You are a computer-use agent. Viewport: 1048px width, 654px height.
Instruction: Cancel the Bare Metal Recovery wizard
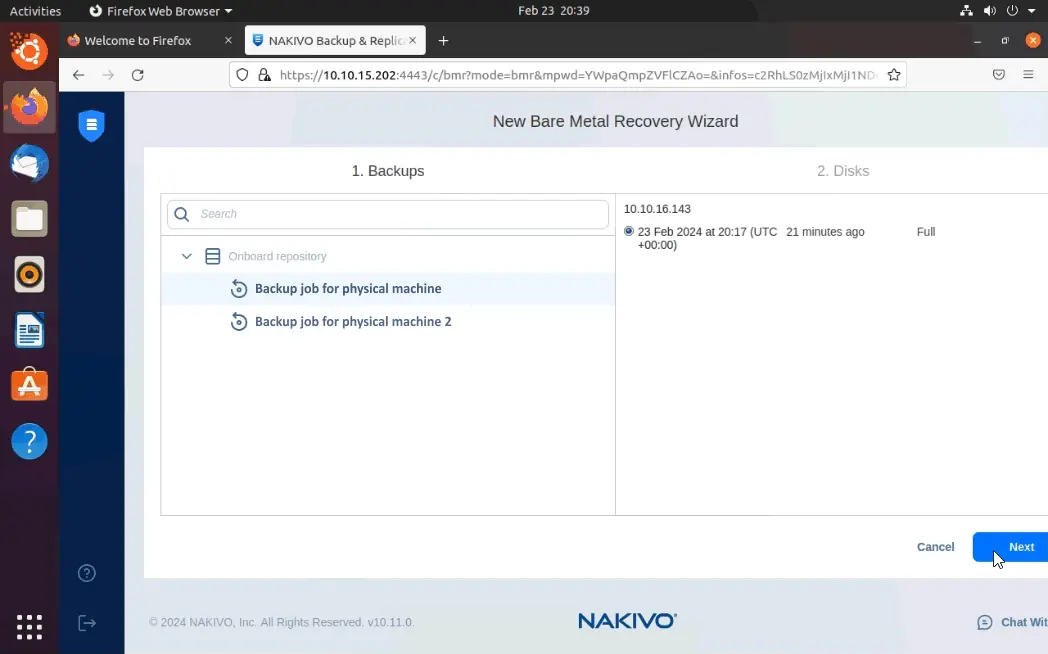pos(935,547)
